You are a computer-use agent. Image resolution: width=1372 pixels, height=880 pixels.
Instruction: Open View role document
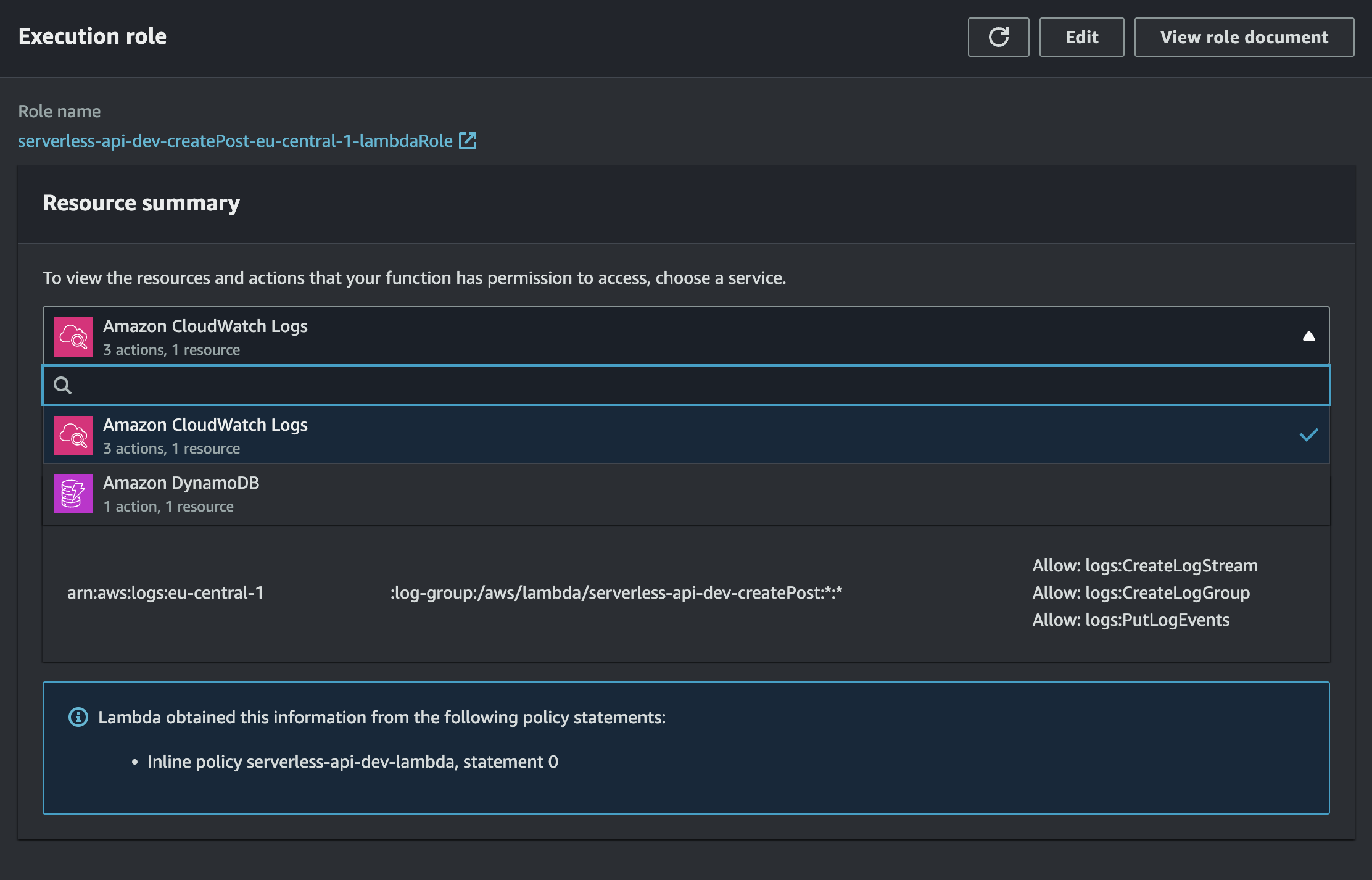pos(1244,37)
